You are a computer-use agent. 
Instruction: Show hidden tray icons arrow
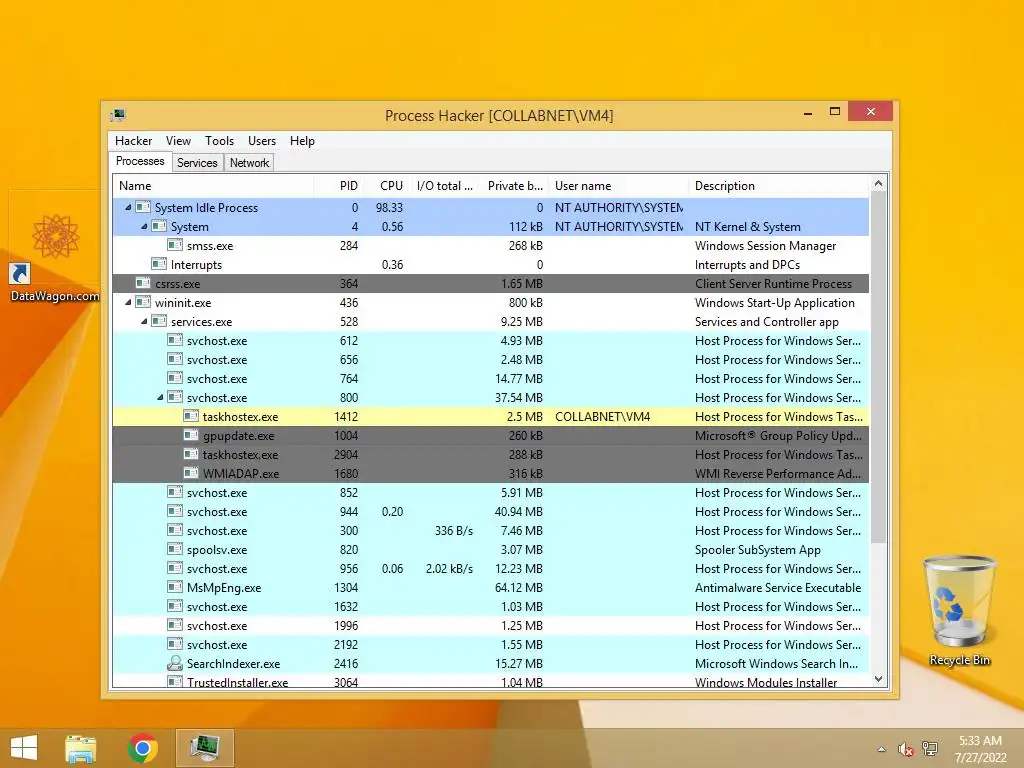[882, 749]
